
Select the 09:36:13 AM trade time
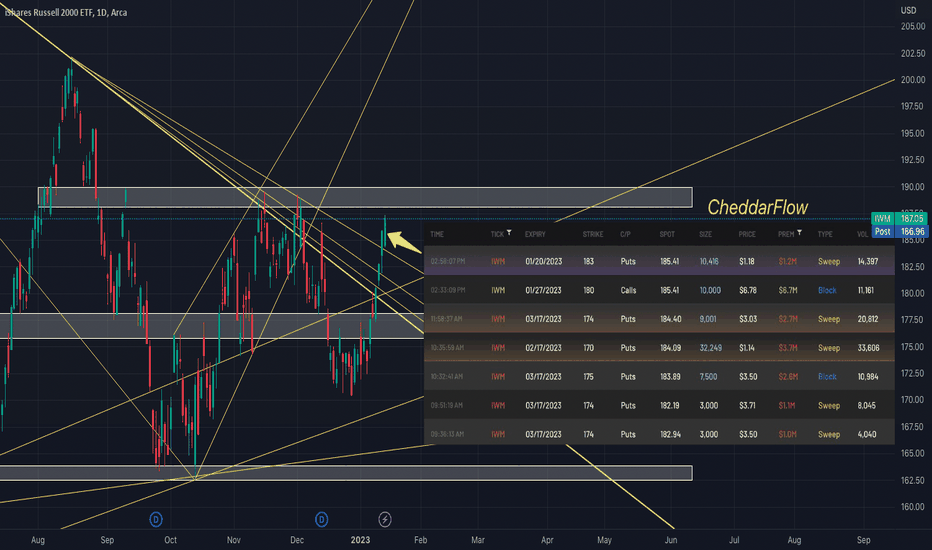pos(446,434)
